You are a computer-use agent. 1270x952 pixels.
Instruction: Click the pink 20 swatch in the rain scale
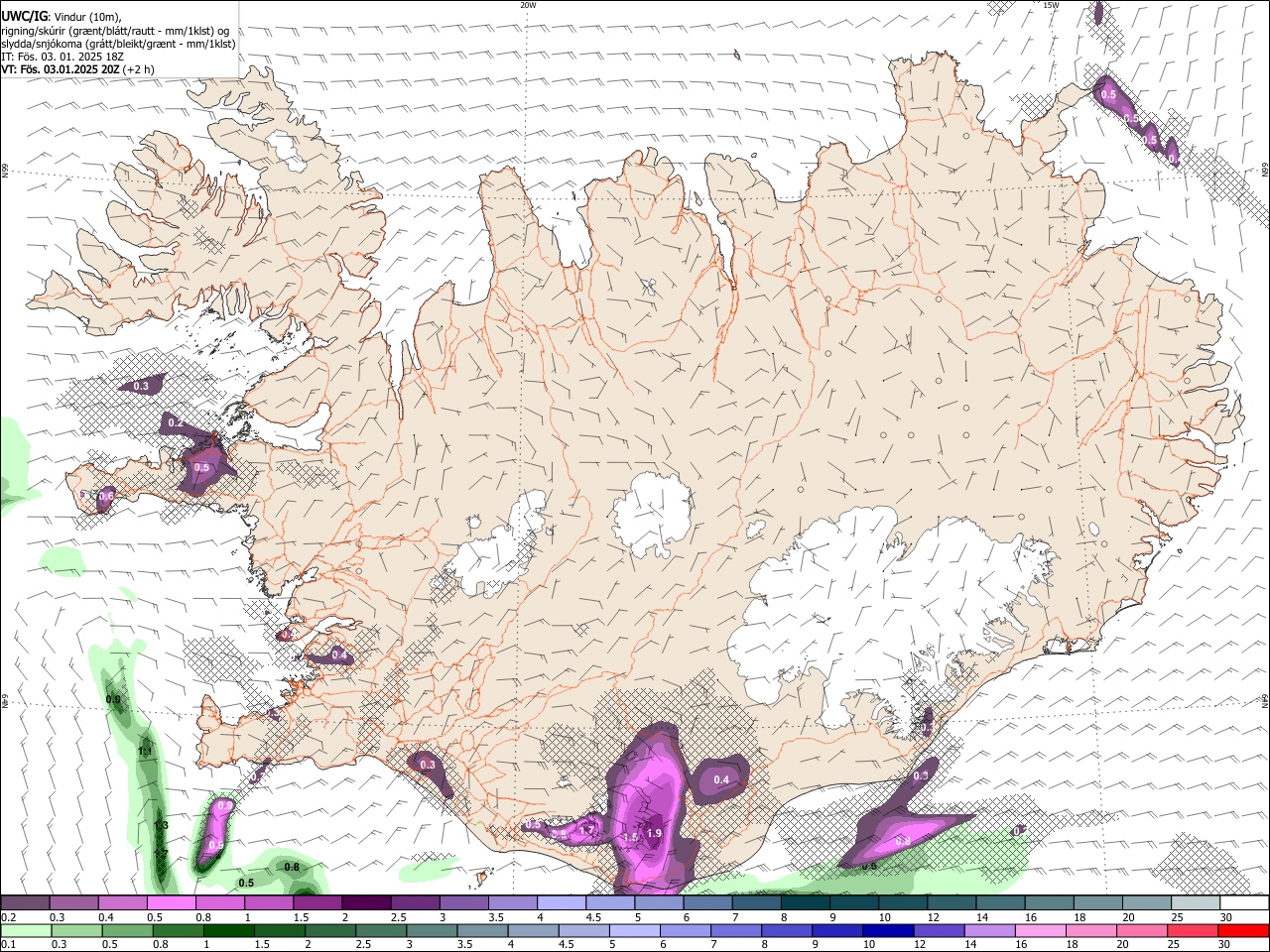click(x=1141, y=930)
